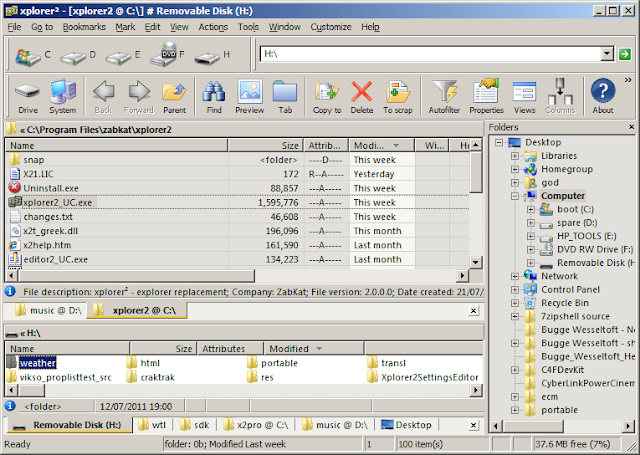The image size is (640, 455).
Task: Open removable drive H
Action: (208, 58)
